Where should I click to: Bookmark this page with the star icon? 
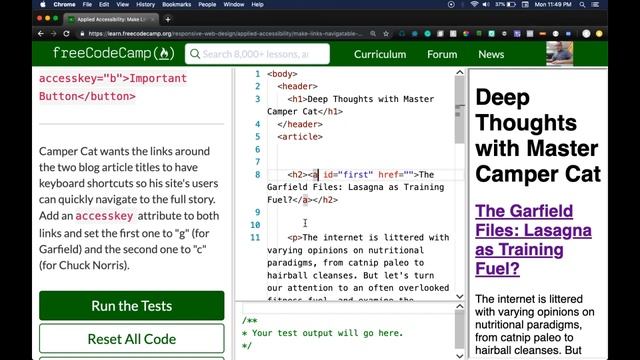tap(386, 34)
